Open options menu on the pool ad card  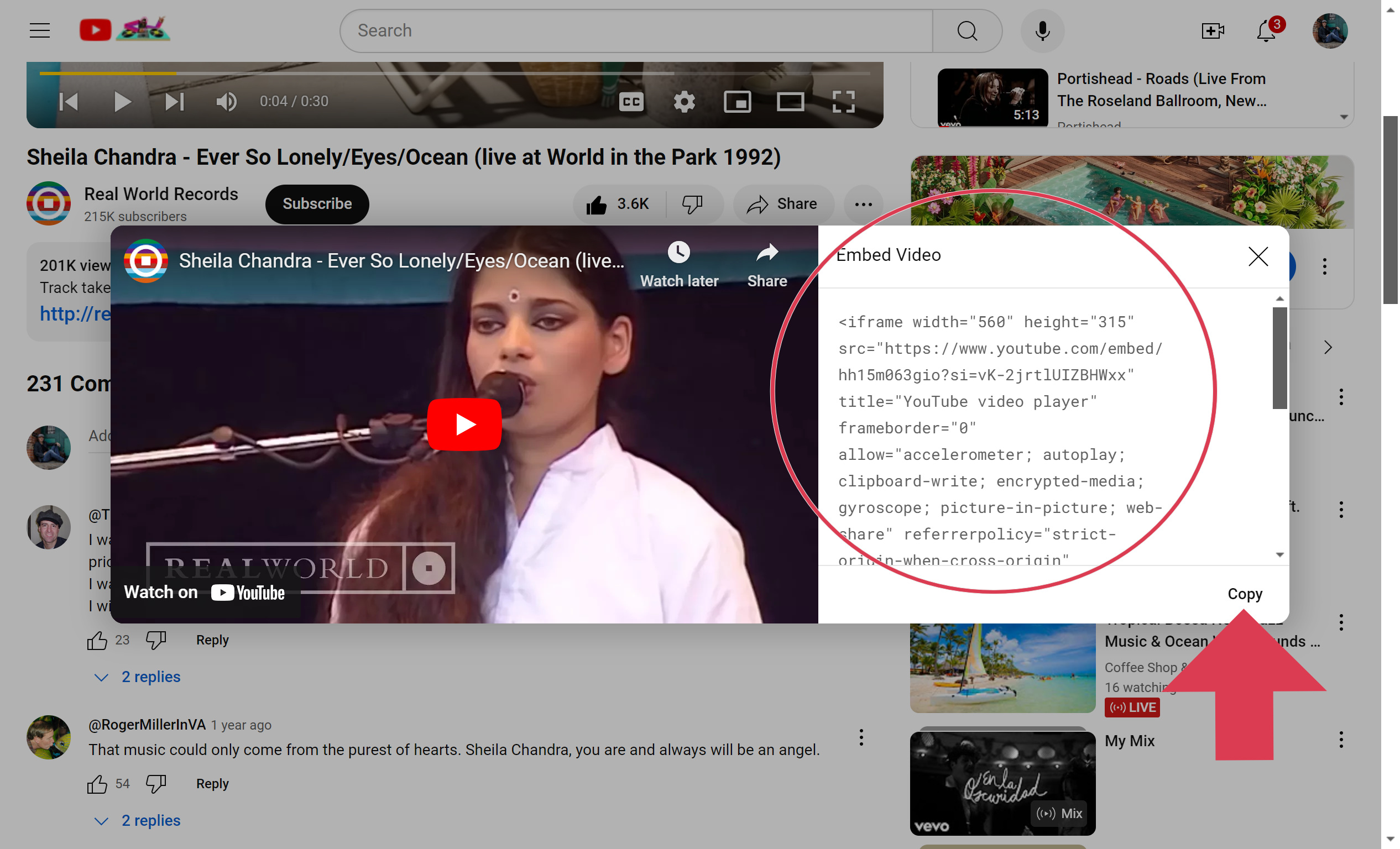tap(1324, 266)
